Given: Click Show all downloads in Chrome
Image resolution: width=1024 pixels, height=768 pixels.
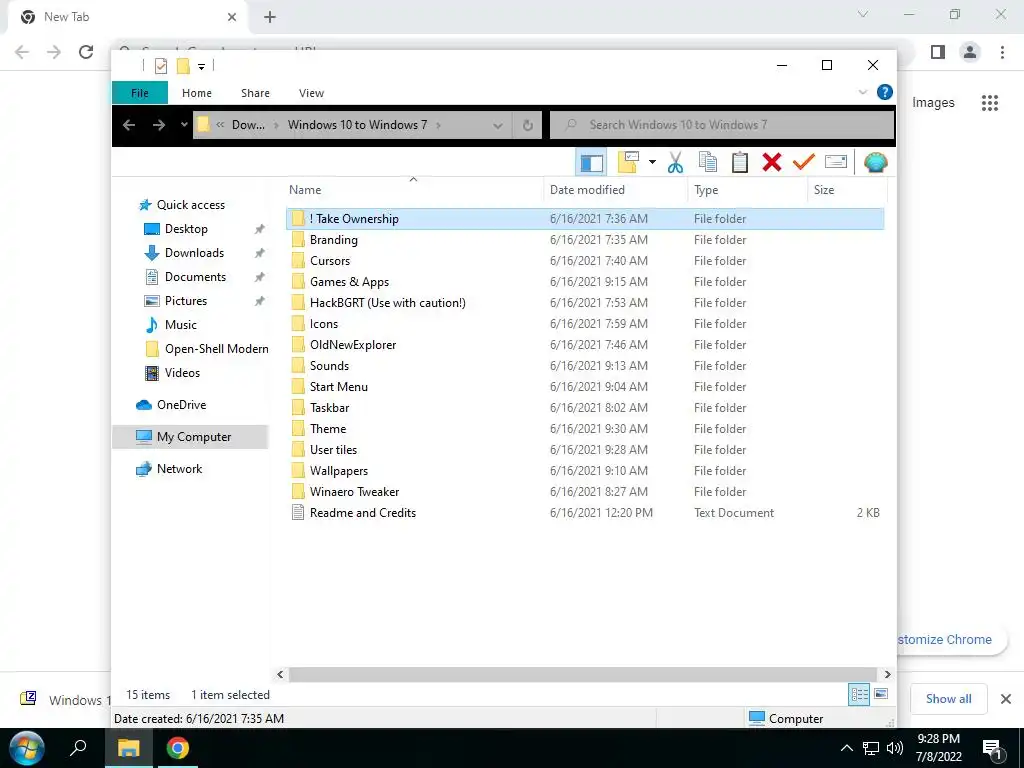Looking at the screenshot, I should coord(948,699).
